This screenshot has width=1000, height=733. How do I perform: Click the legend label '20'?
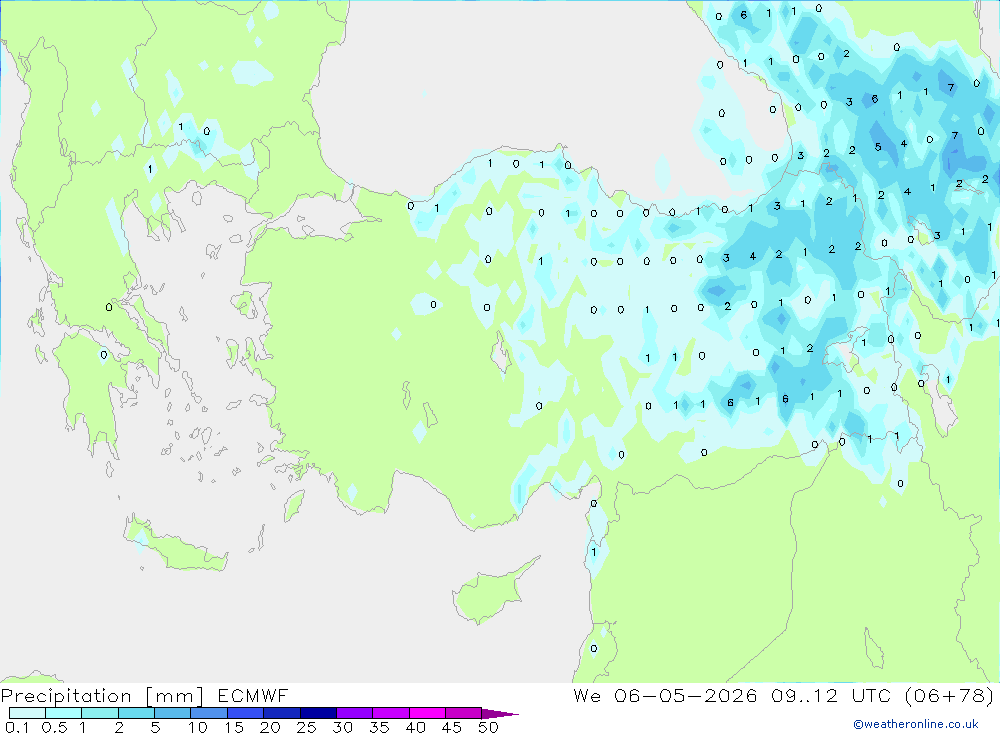(x=270, y=727)
